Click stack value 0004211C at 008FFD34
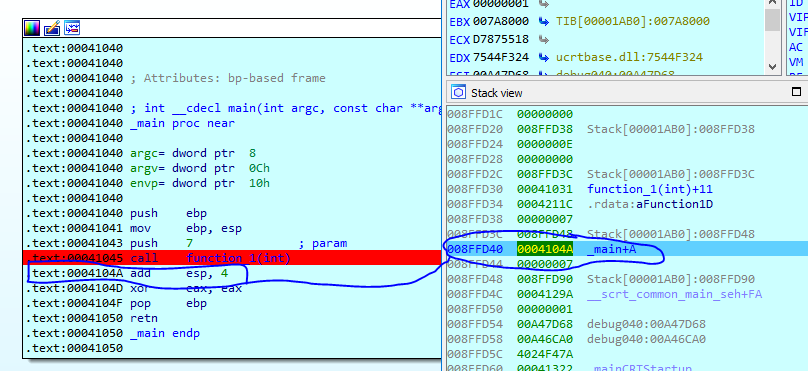The image size is (808, 371). coord(545,204)
